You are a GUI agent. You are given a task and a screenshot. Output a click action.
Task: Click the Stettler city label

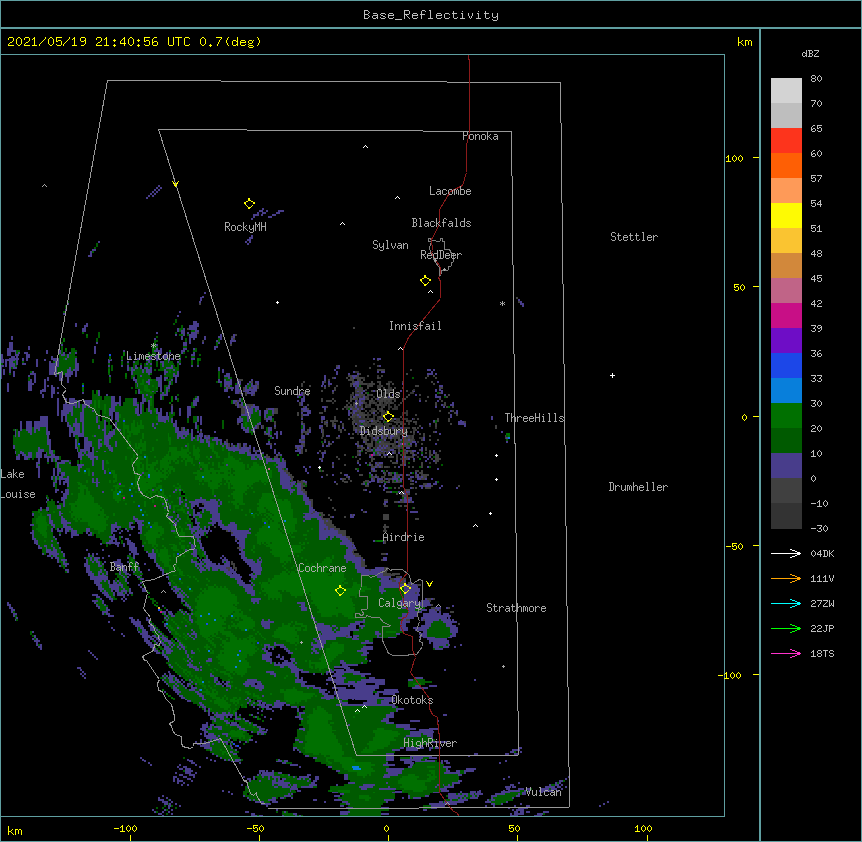[634, 237]
